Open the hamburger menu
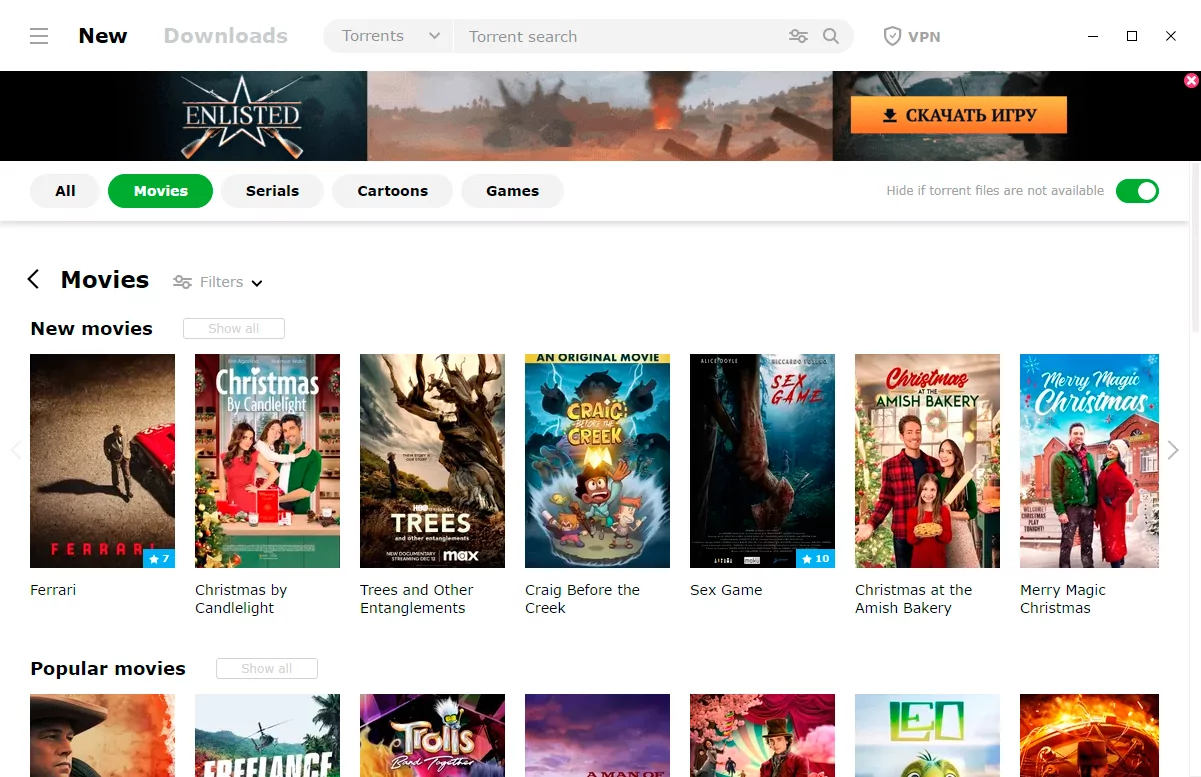The width and height of the screenshot is (1201, 777). [39, 36]
